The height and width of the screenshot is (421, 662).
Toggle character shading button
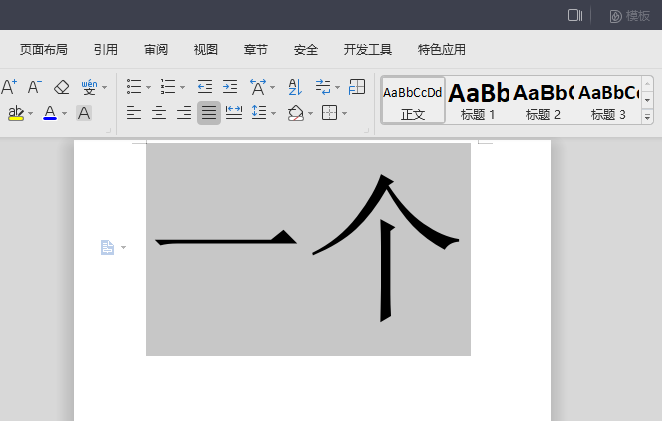pyautogui.click(x=84, y=113)
